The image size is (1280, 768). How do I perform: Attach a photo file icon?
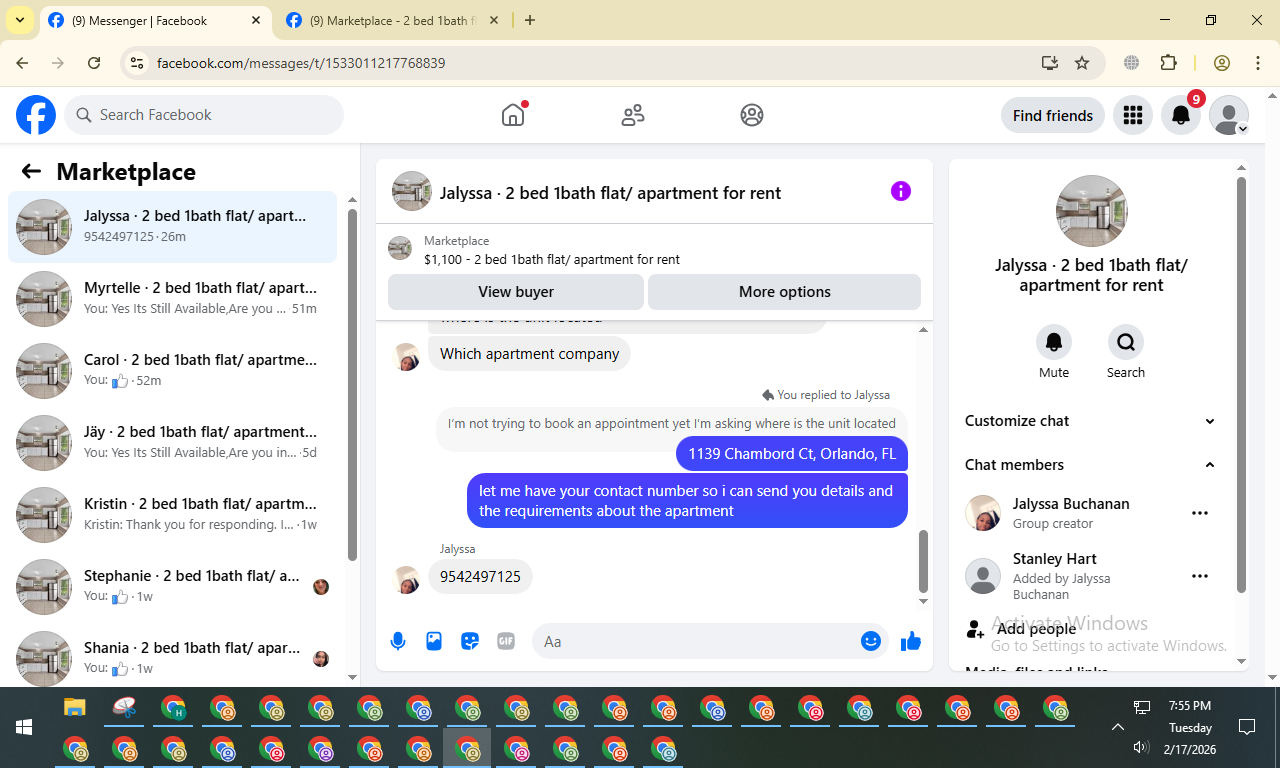point(434,641)
